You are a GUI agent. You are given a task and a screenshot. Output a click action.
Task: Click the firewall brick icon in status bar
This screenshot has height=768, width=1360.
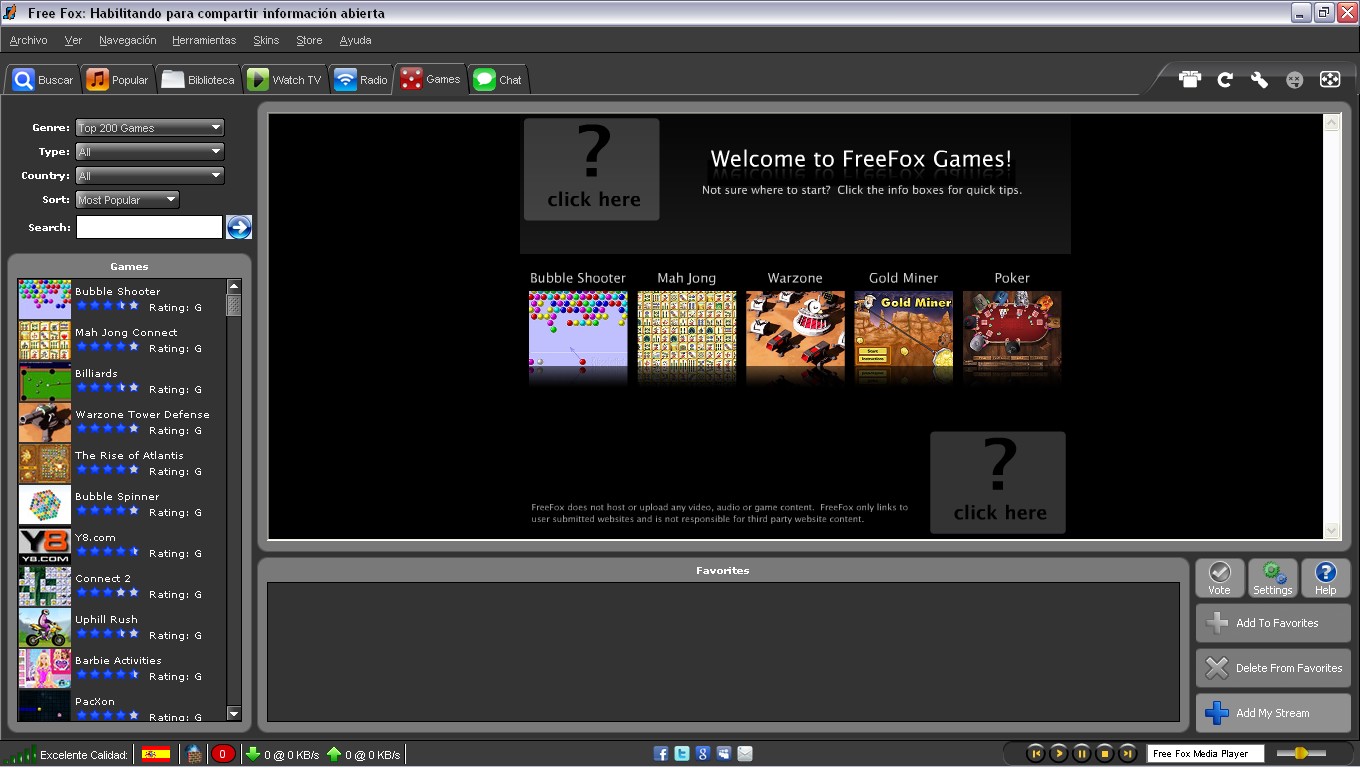point(195,754)
